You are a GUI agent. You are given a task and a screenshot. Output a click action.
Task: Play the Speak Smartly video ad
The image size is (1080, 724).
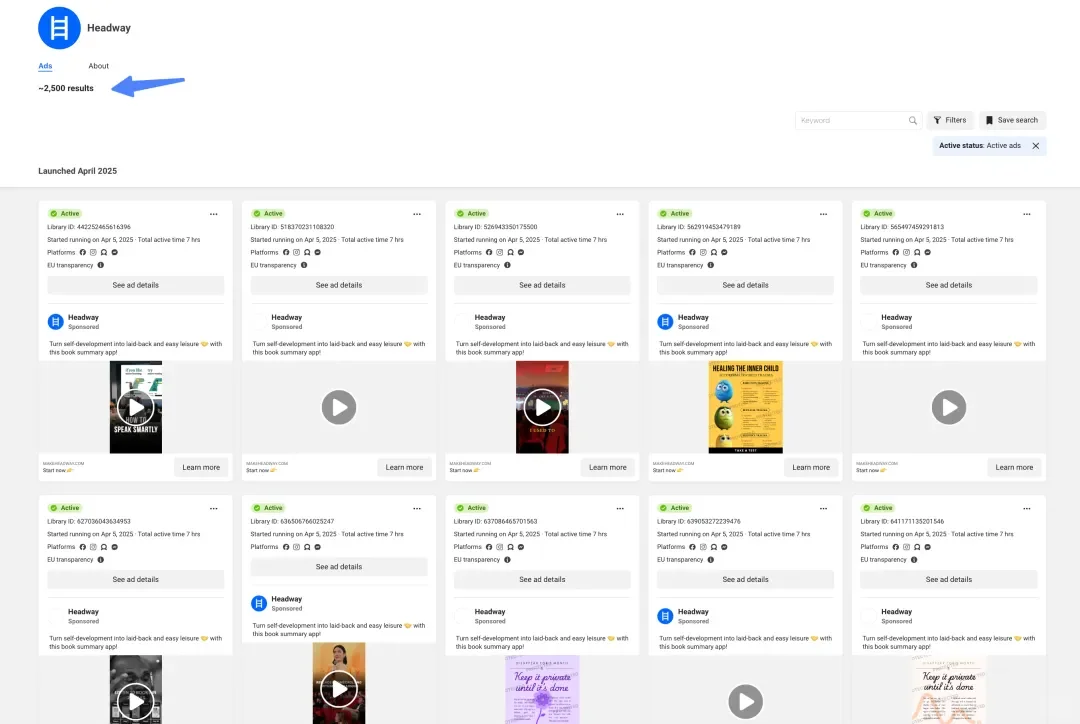pos(136,408)
